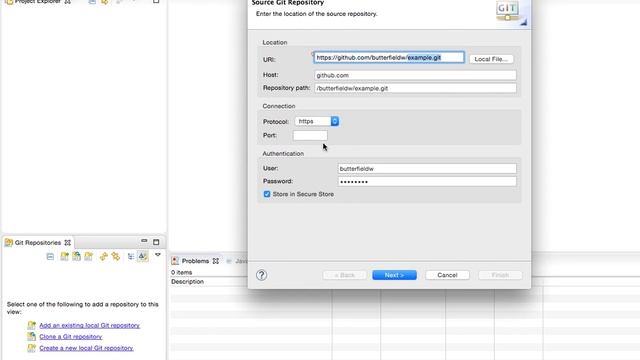This screenshot has height=360, width=640.
Task: Click the GIT wizard banner image
Action: 511,13
